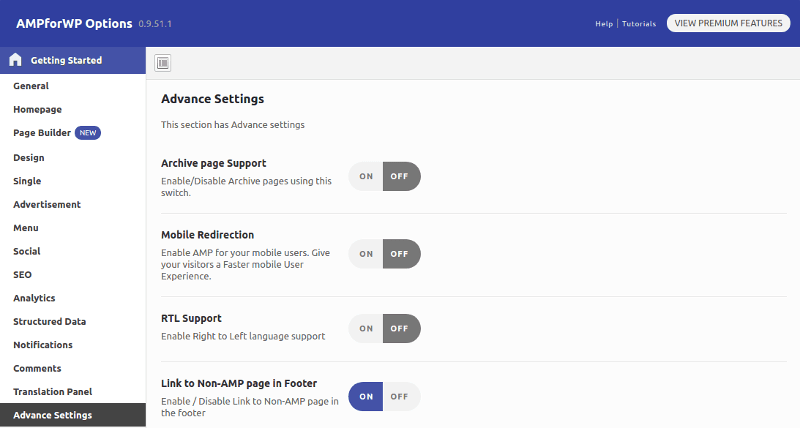
Task: Click 'Enable/Disable Archive pages' description text
Action: [x=246, y=187]
